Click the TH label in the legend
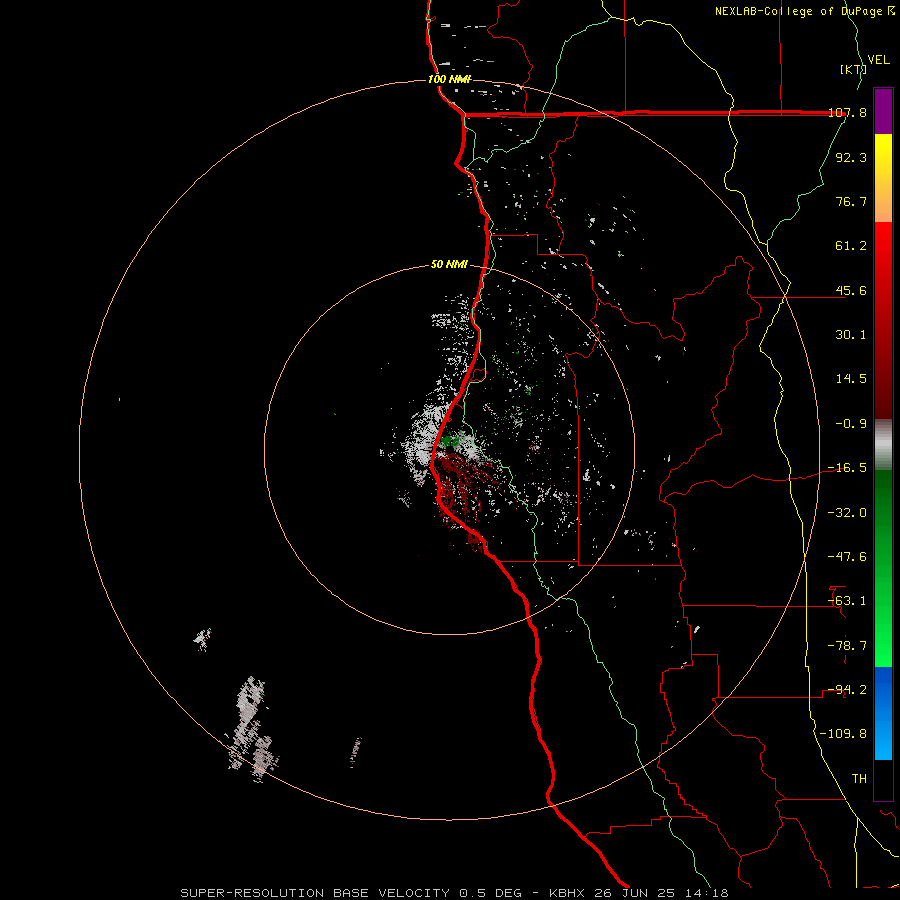 coord(859,779)
